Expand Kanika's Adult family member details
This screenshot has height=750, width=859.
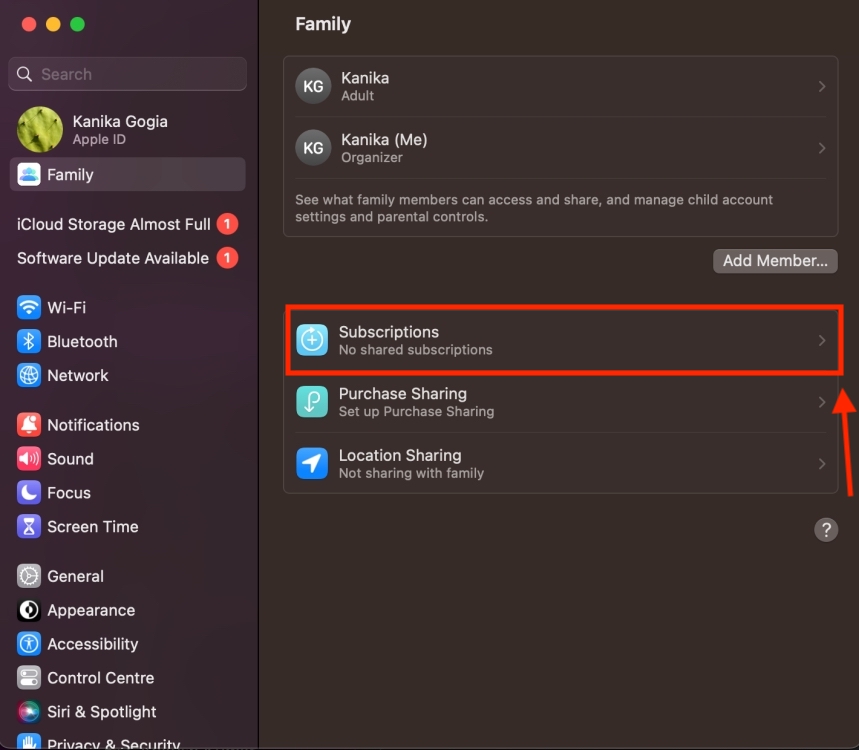tap(822, 85)
